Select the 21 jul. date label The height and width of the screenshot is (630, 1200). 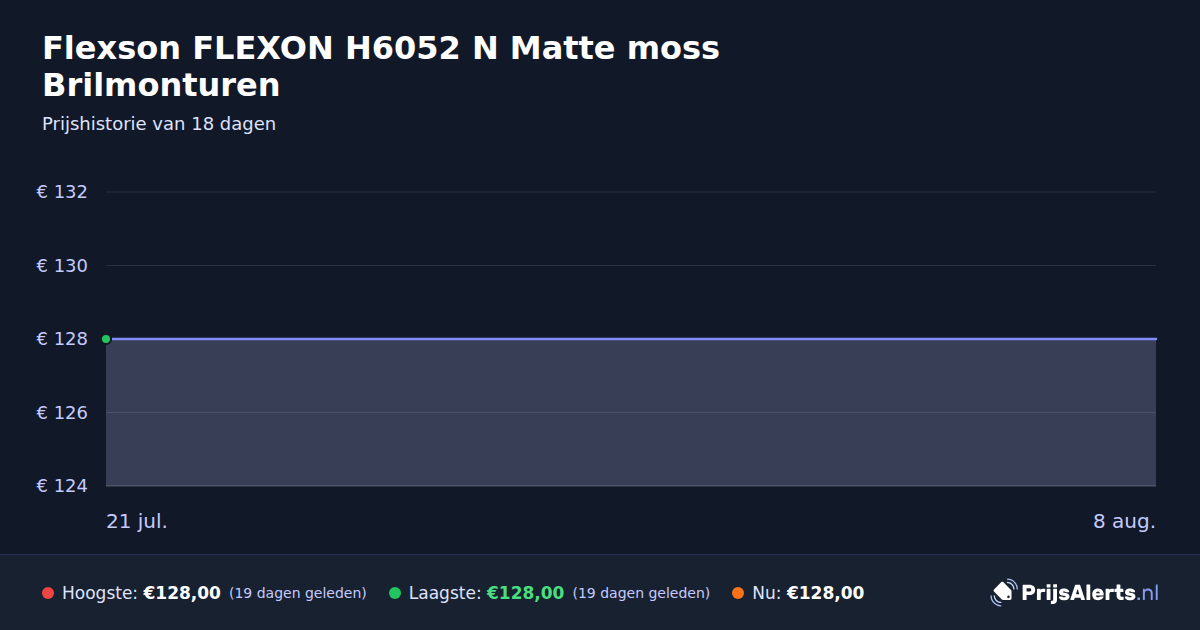coord(137,521)
